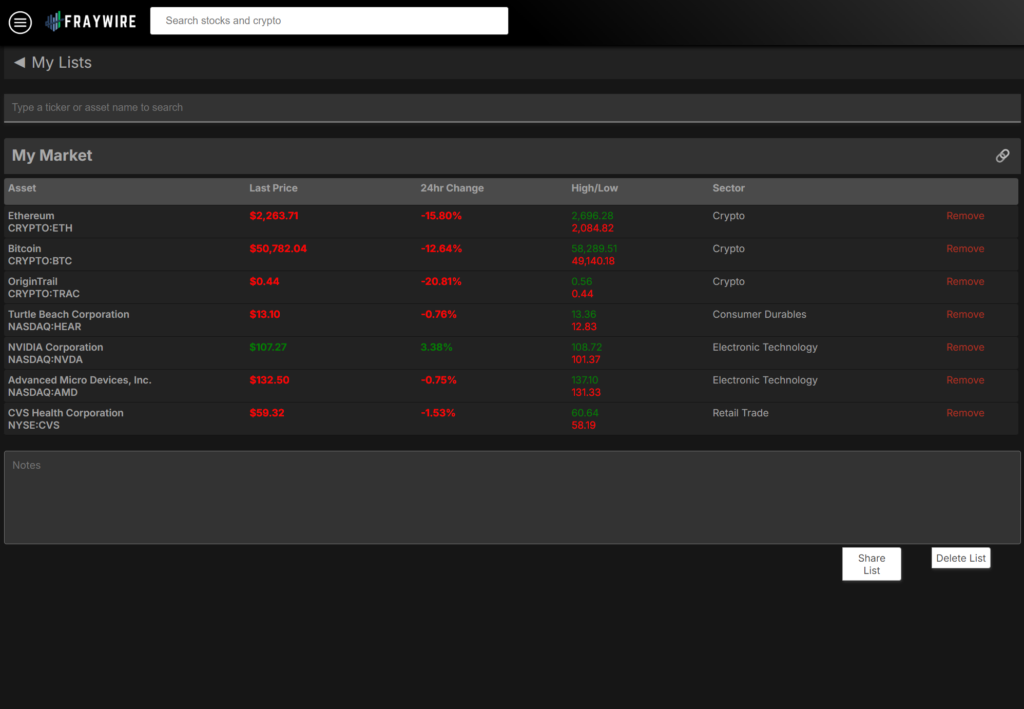Viewport: 1024px width, 709px height.
Task: Click the NASDAQ:NVDA ticker symbol
Action: (x=45, y=360)
